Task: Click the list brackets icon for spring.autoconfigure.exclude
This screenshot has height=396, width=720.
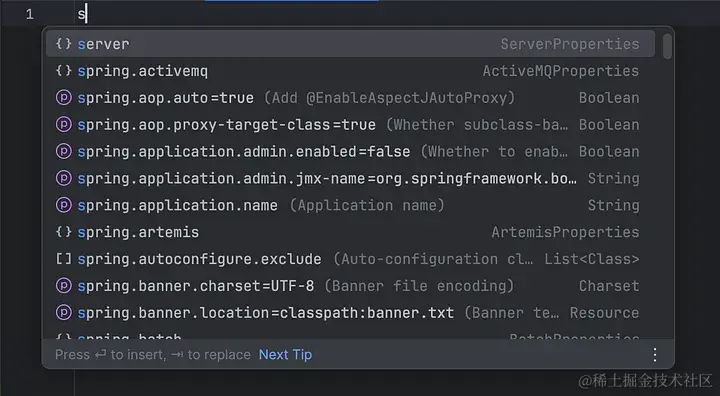Action: pyautogui.click(x=63, y=259)
